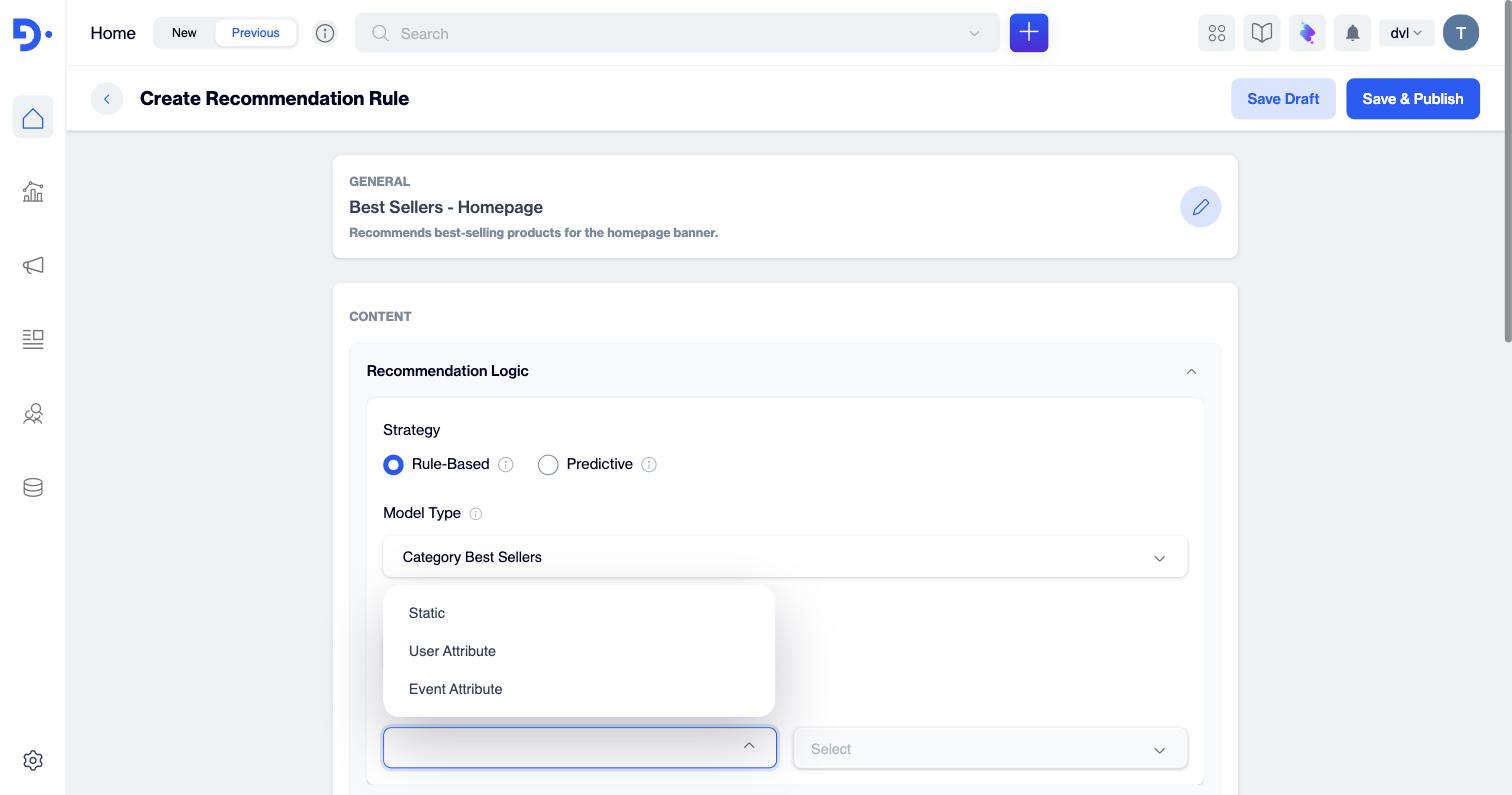Click the search magnifier icon
The image size is (1512, 795).
coord(380,33)
